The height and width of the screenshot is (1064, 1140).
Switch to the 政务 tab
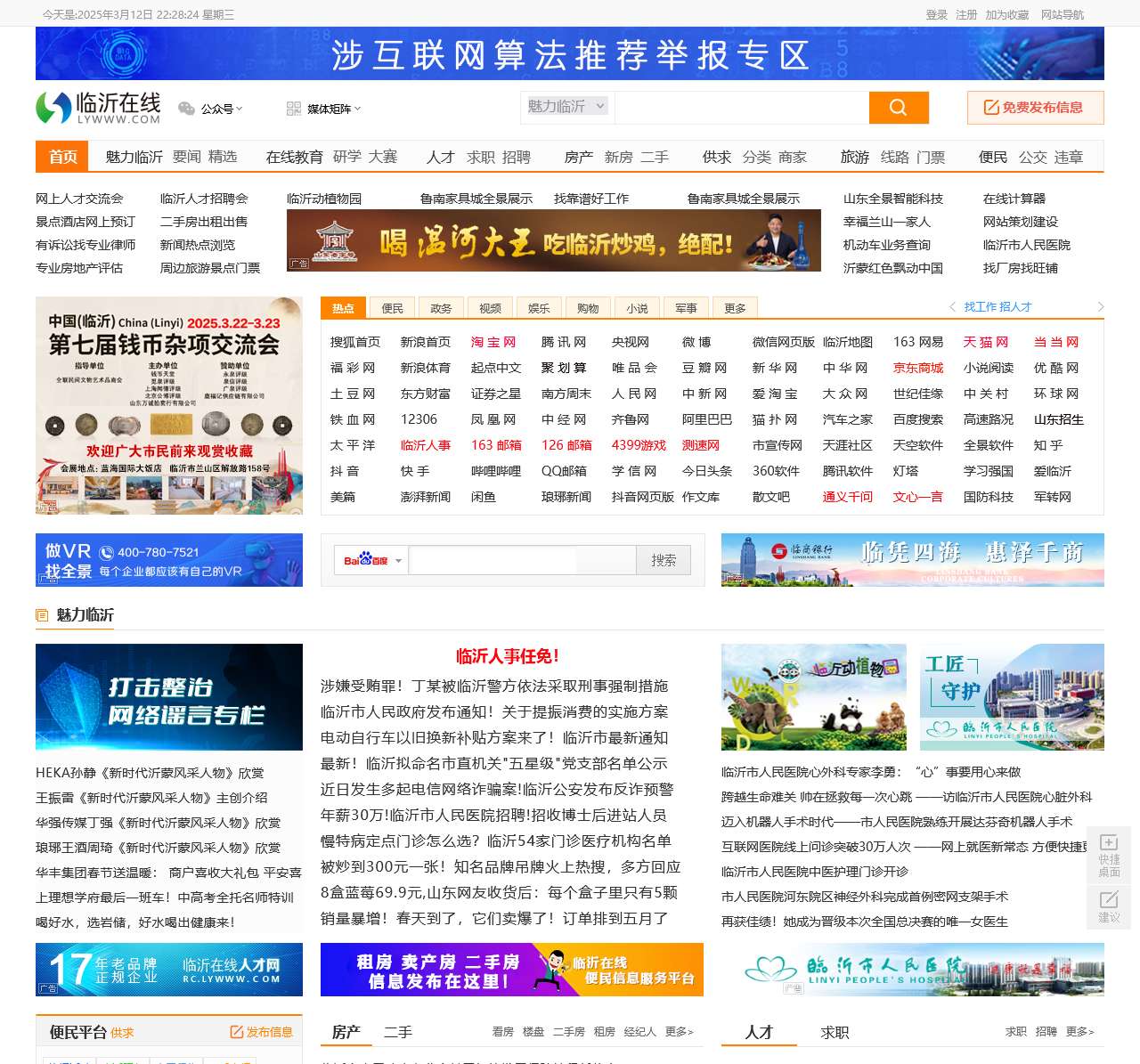pos(441,308)
